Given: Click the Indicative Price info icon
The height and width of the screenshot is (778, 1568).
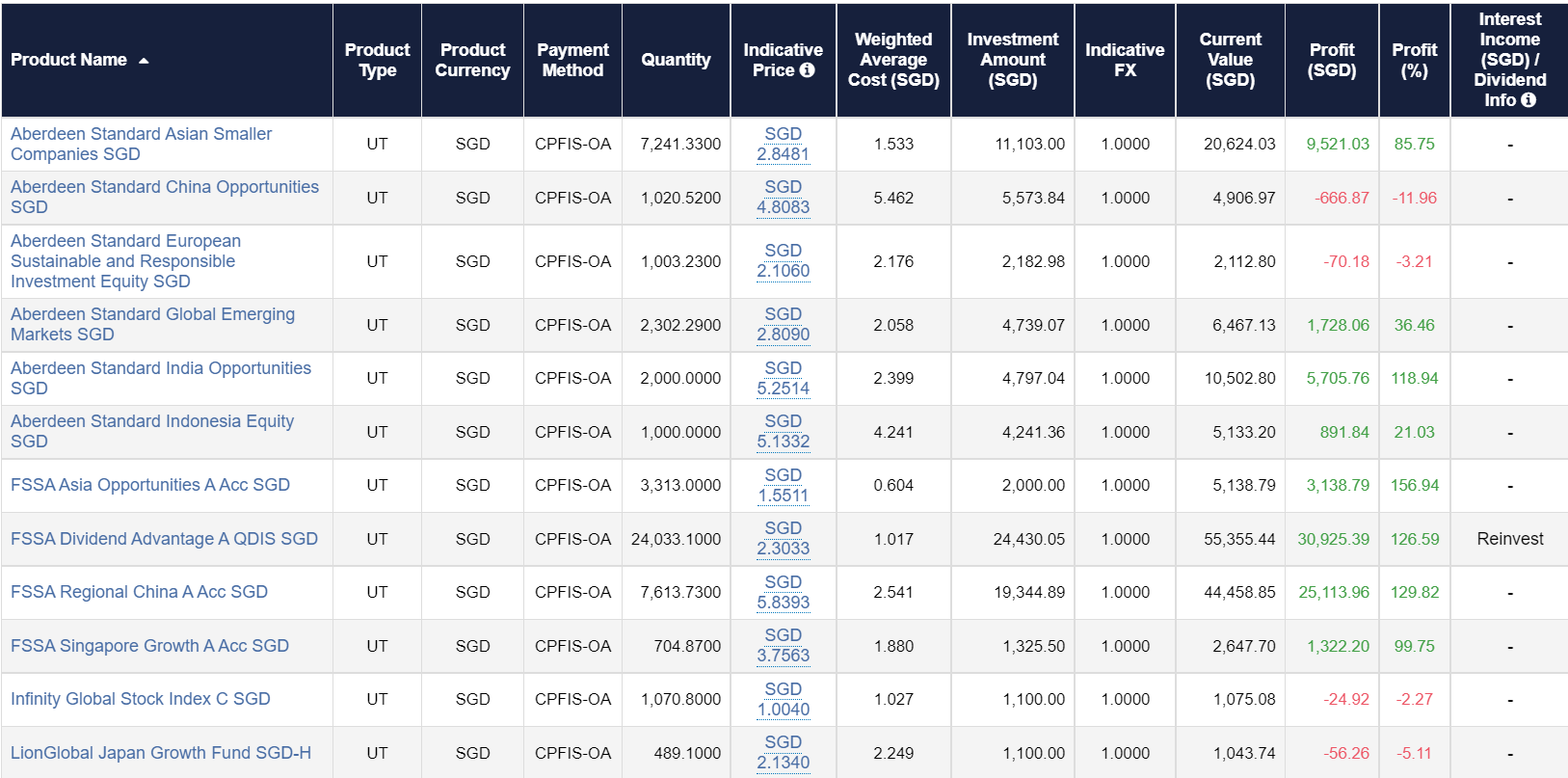Looking at the screenshot, I should pos(808,70).
